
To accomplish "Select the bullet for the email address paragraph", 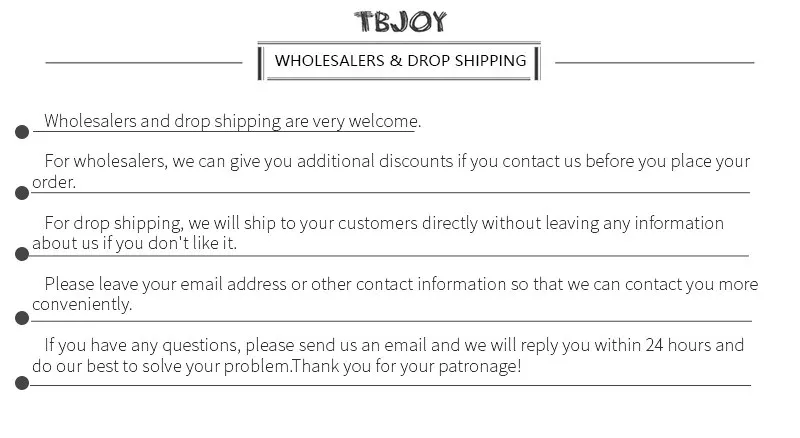I will coord(22,319).
